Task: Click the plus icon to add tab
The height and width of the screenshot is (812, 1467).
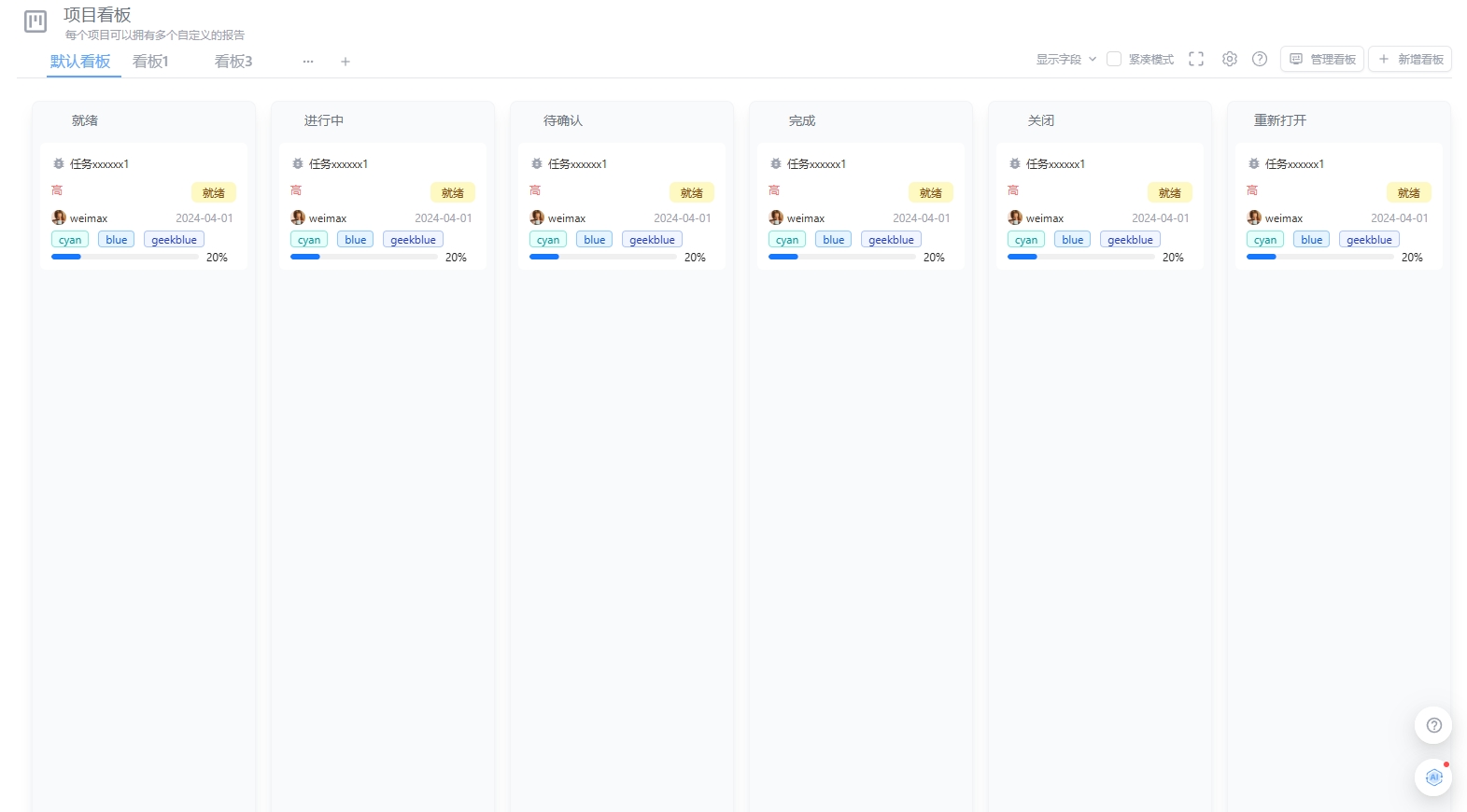Action: [x=346, y=62]
